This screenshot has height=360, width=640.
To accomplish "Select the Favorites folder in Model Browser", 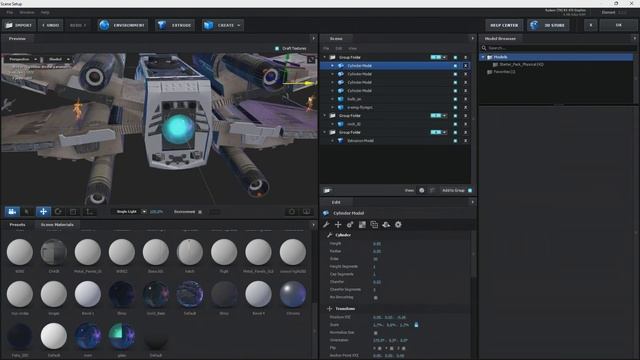I will point(504,72).
